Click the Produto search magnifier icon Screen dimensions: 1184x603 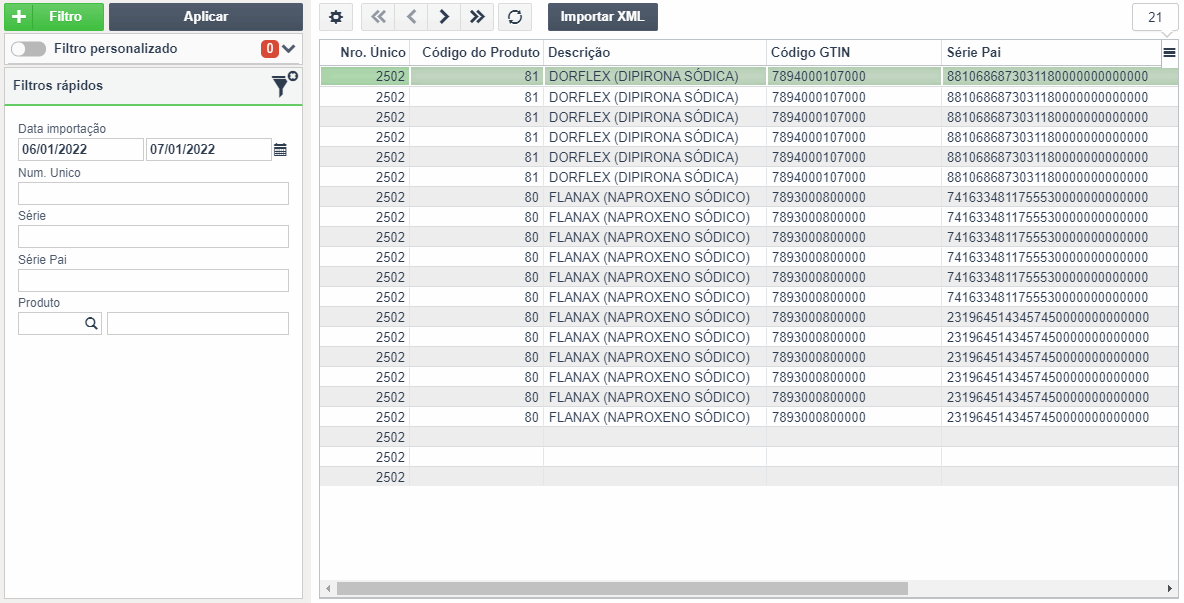(91, 324)
